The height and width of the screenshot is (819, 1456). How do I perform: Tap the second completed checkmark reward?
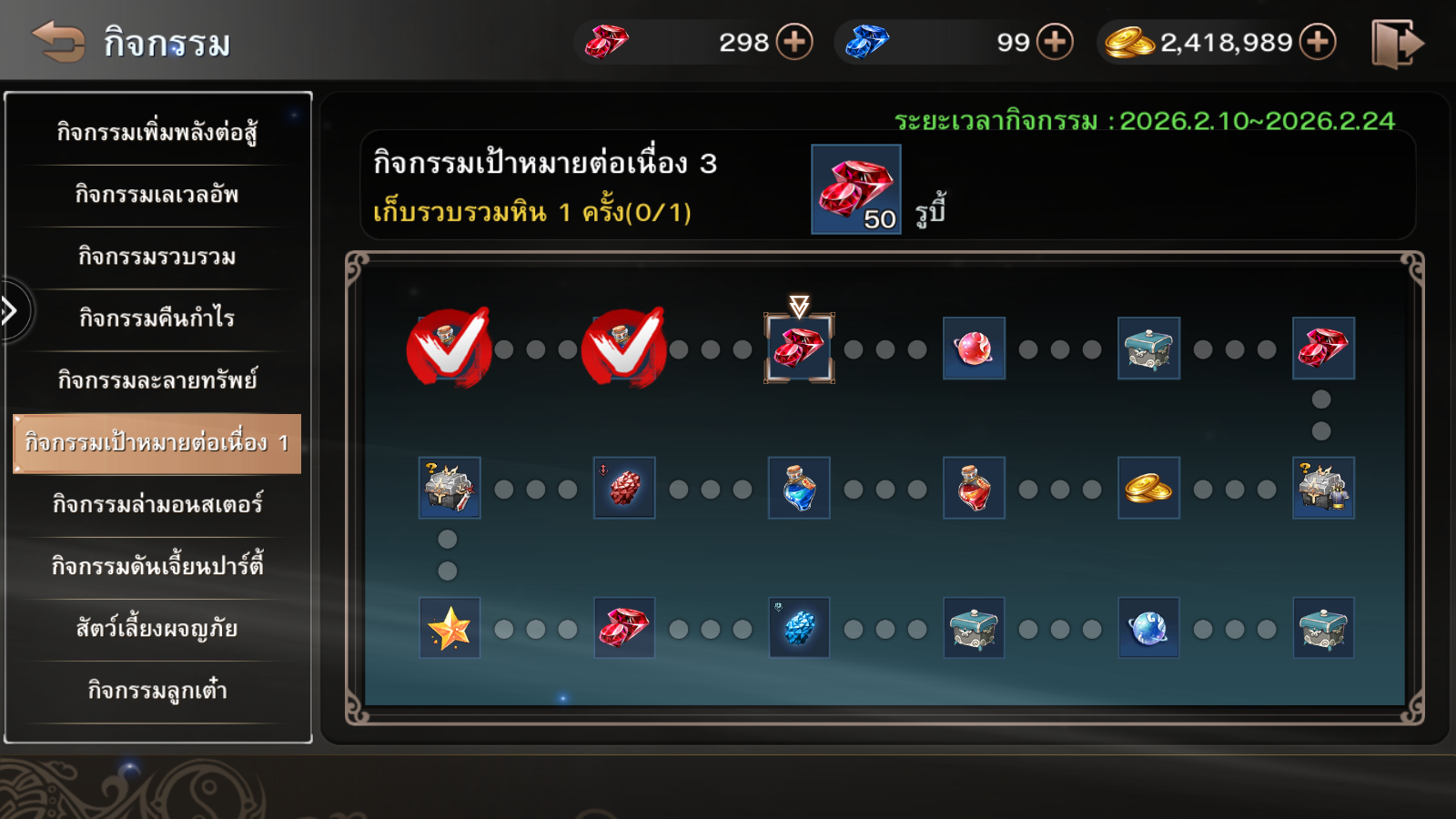[x=624, y=348]
